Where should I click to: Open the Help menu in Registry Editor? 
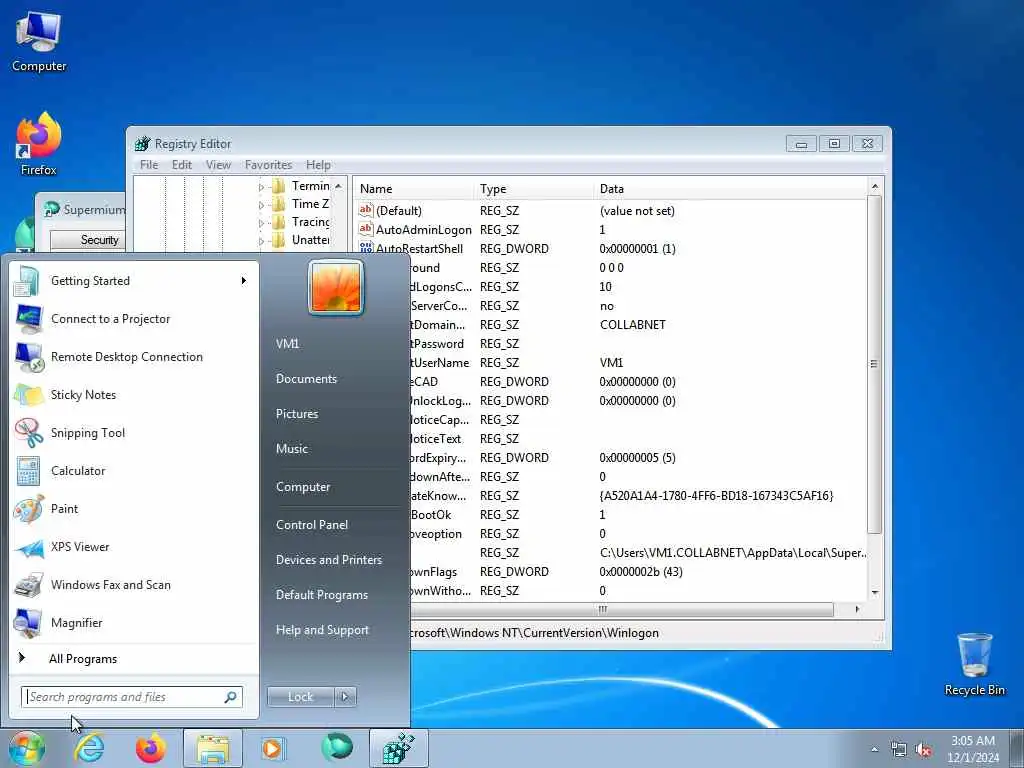pos(318,165)
